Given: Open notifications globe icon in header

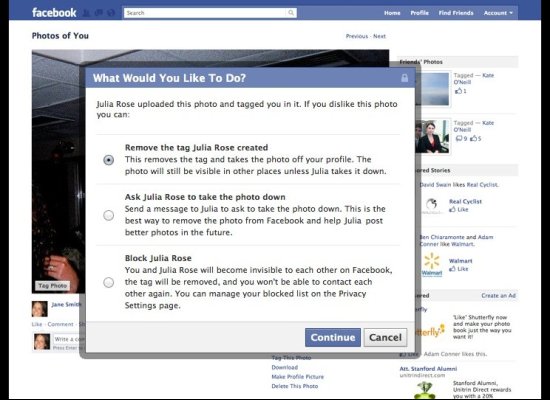Looking at the screenshot, I should click(111, 13).
